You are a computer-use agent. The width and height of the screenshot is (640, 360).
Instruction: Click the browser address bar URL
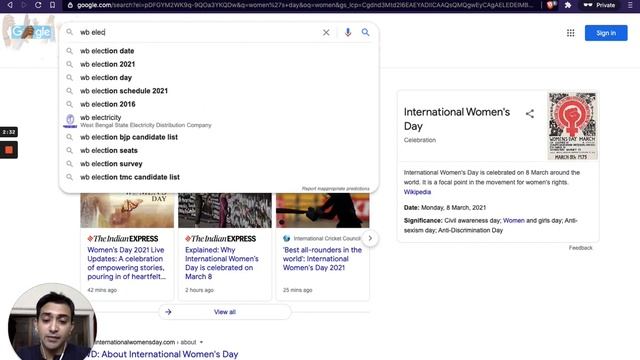(304, 5)
